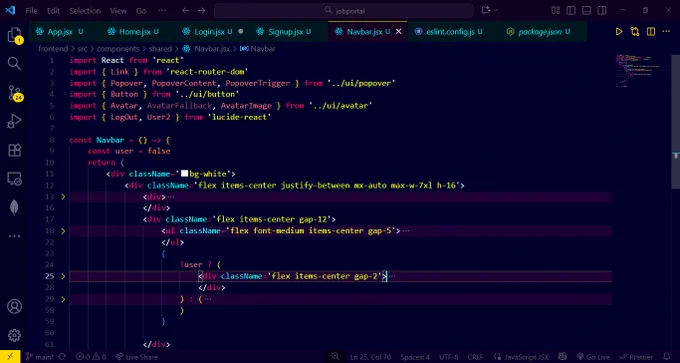The height and width of the screenshot is (363, 680).
Task: Open bg-white color swatch on line 11
Action: pyautogui.click(x=184, y=174)
